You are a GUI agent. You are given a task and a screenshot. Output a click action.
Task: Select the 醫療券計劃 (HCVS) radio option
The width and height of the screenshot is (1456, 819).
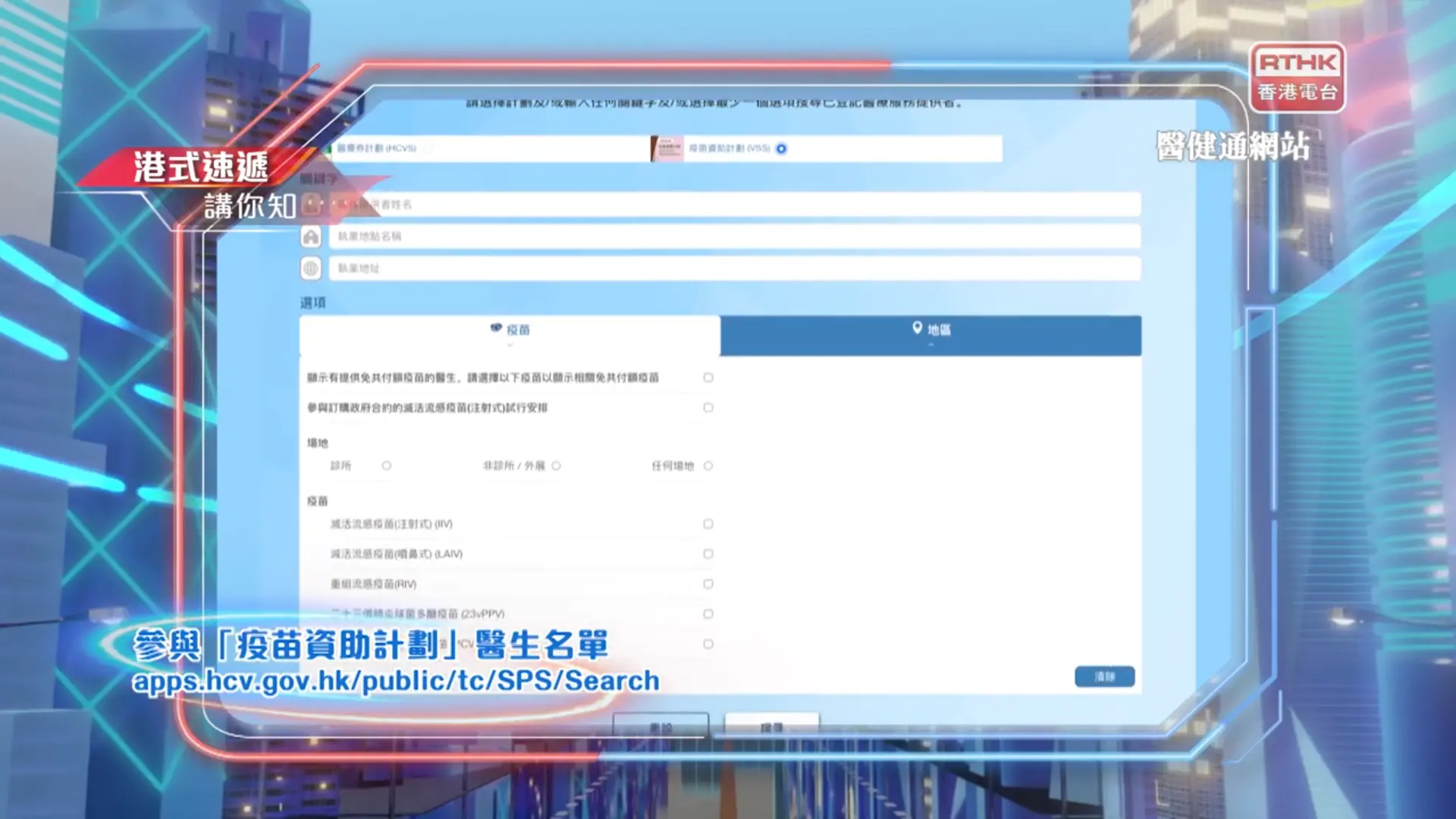(x=428, y=149)
